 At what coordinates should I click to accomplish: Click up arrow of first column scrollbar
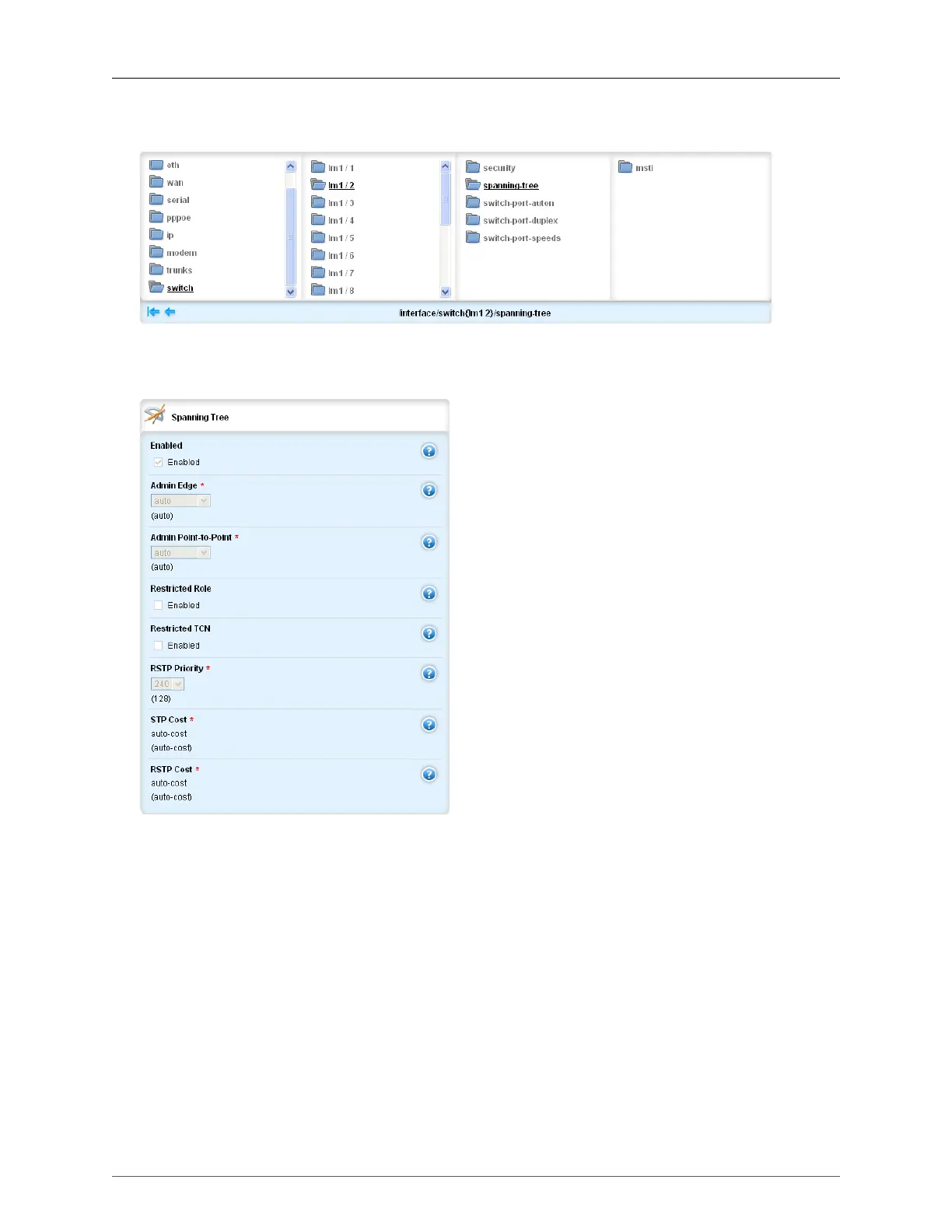pos(291,166)
